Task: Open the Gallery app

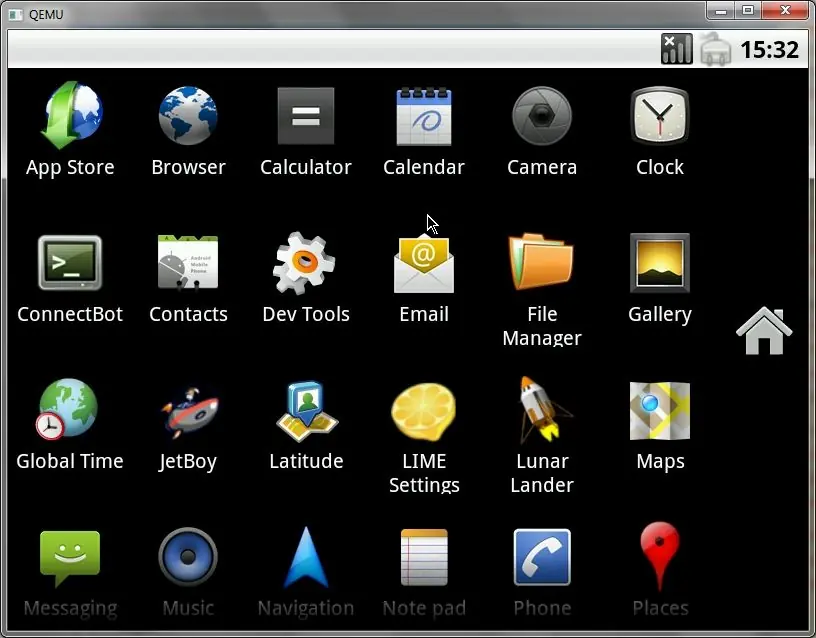Action: click(x=660, y=263)
